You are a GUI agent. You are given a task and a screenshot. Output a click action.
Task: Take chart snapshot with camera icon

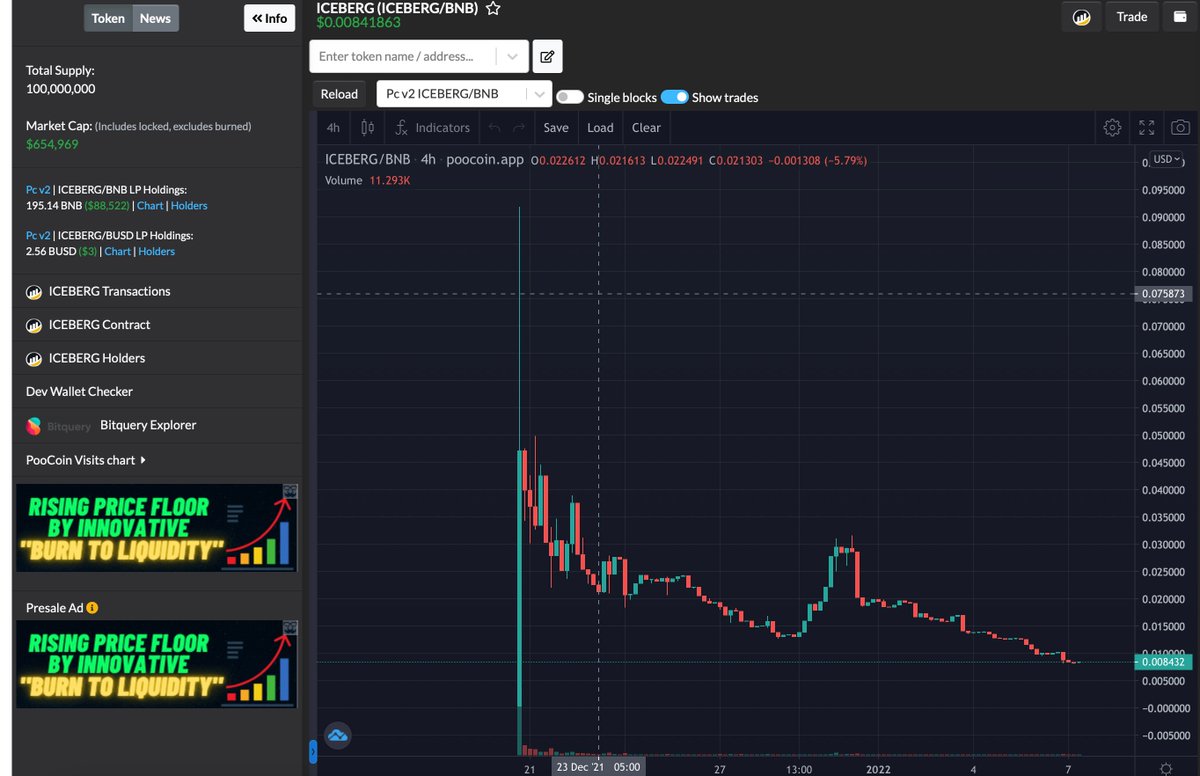click(1181, 127)
